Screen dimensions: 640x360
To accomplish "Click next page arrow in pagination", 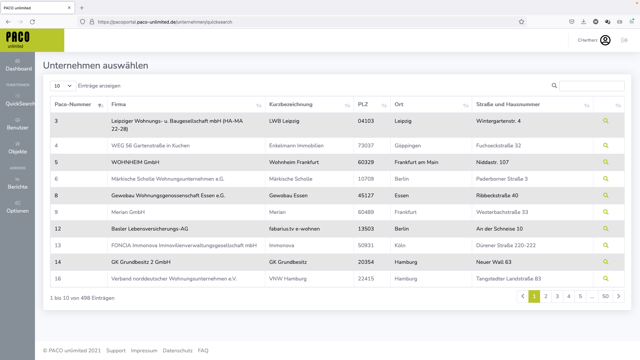I will click(x=618, y=296).
